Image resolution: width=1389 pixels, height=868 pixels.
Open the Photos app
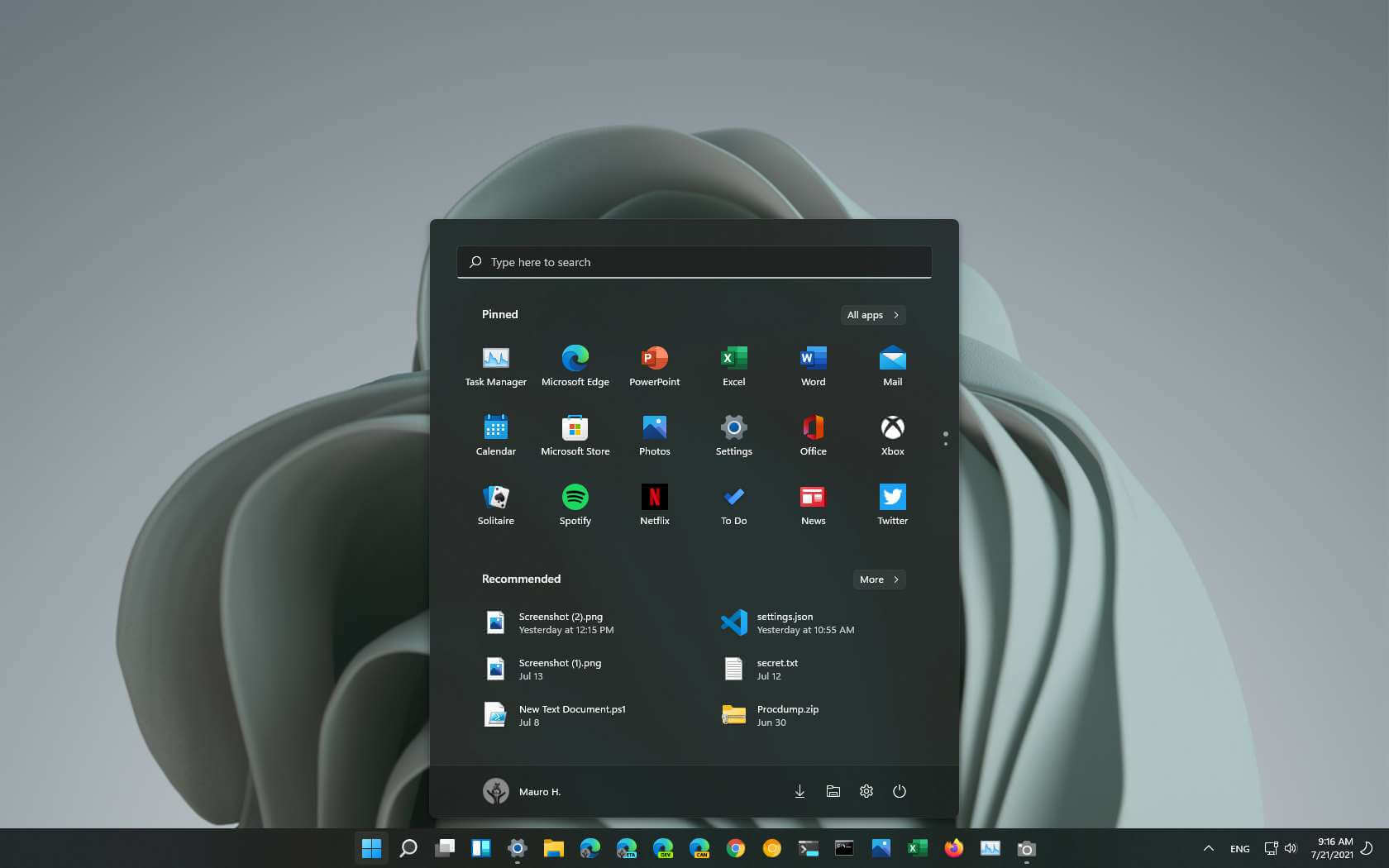click(x=654, y=435)
